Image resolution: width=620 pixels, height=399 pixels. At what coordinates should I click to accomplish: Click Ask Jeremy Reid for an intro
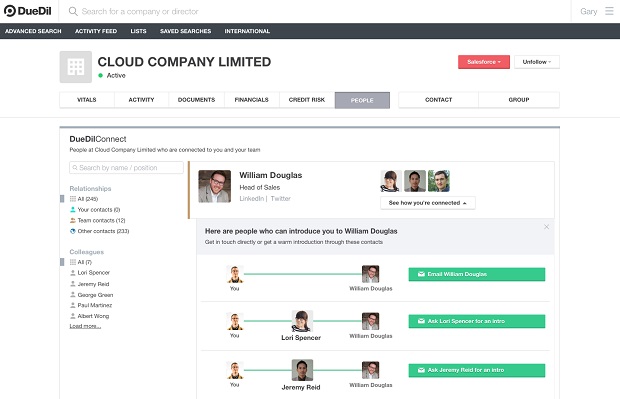[477, 370]
